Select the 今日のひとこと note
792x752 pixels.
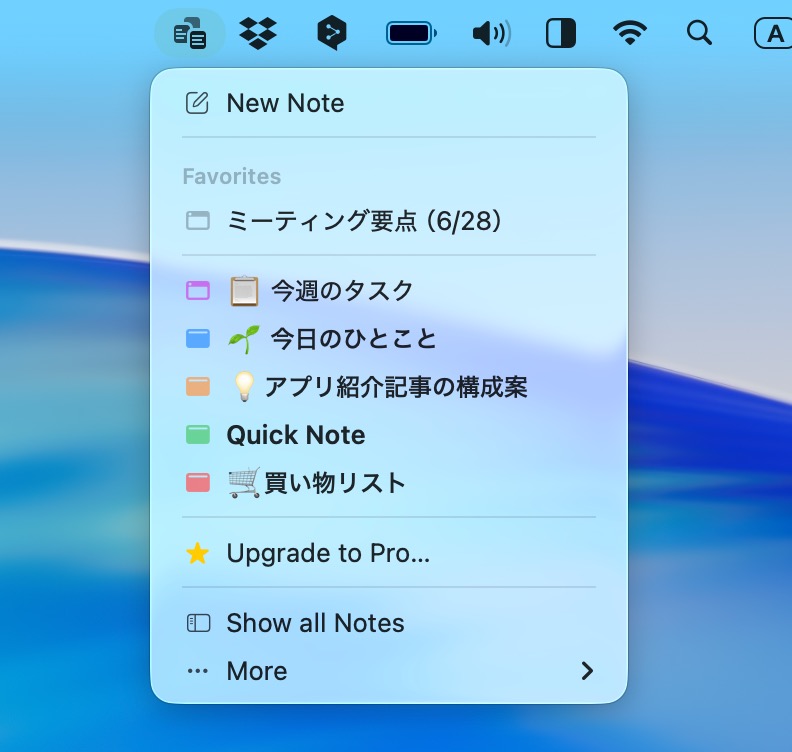pyautogui.click(x=353, y=339)
